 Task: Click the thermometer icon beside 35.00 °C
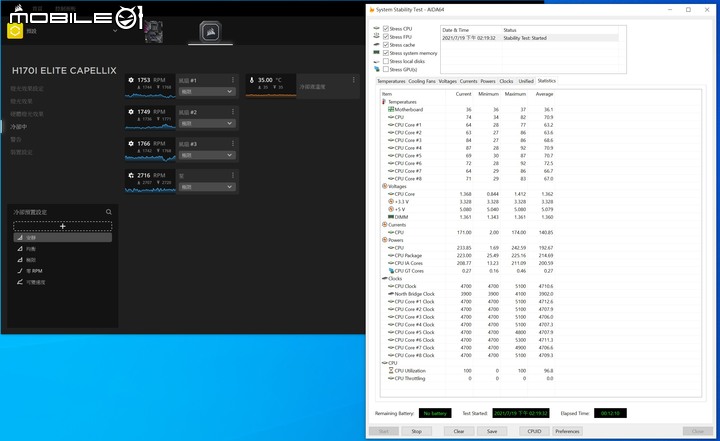tap(252, 80)
